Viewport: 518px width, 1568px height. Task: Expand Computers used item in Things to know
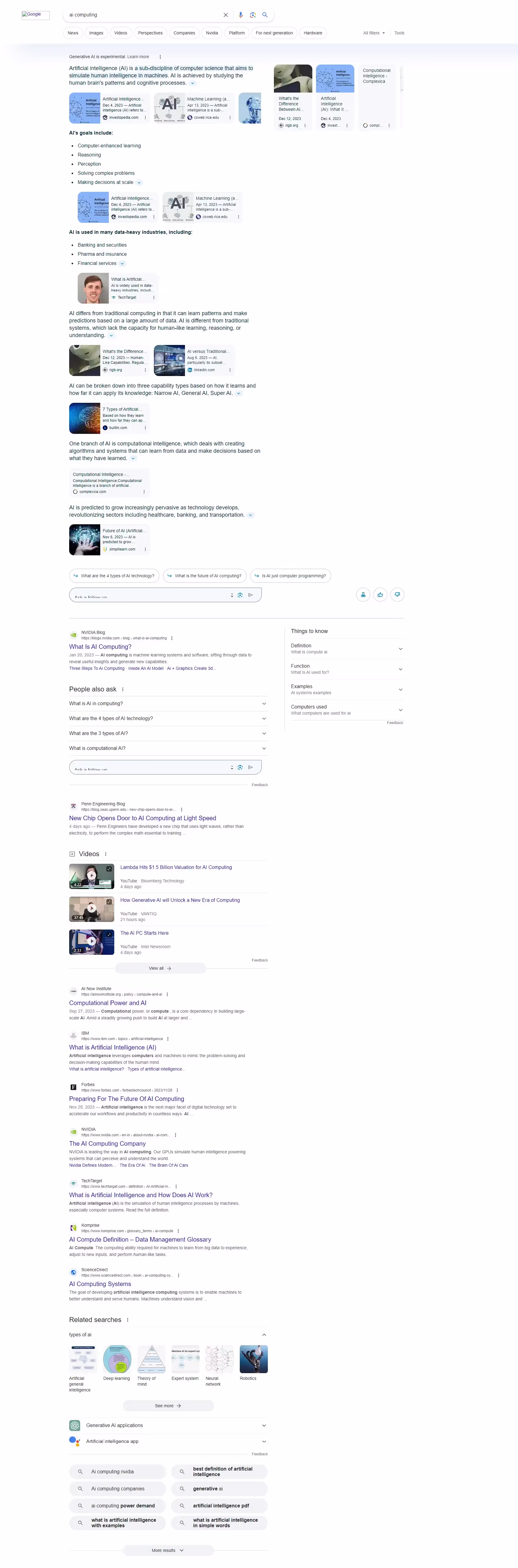pos(347,710)
